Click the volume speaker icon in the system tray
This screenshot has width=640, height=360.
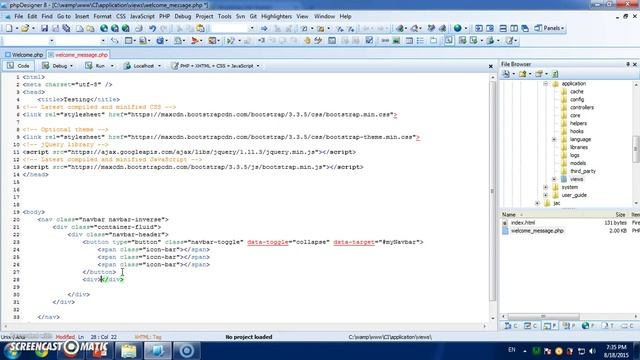[x=593, y=351]
